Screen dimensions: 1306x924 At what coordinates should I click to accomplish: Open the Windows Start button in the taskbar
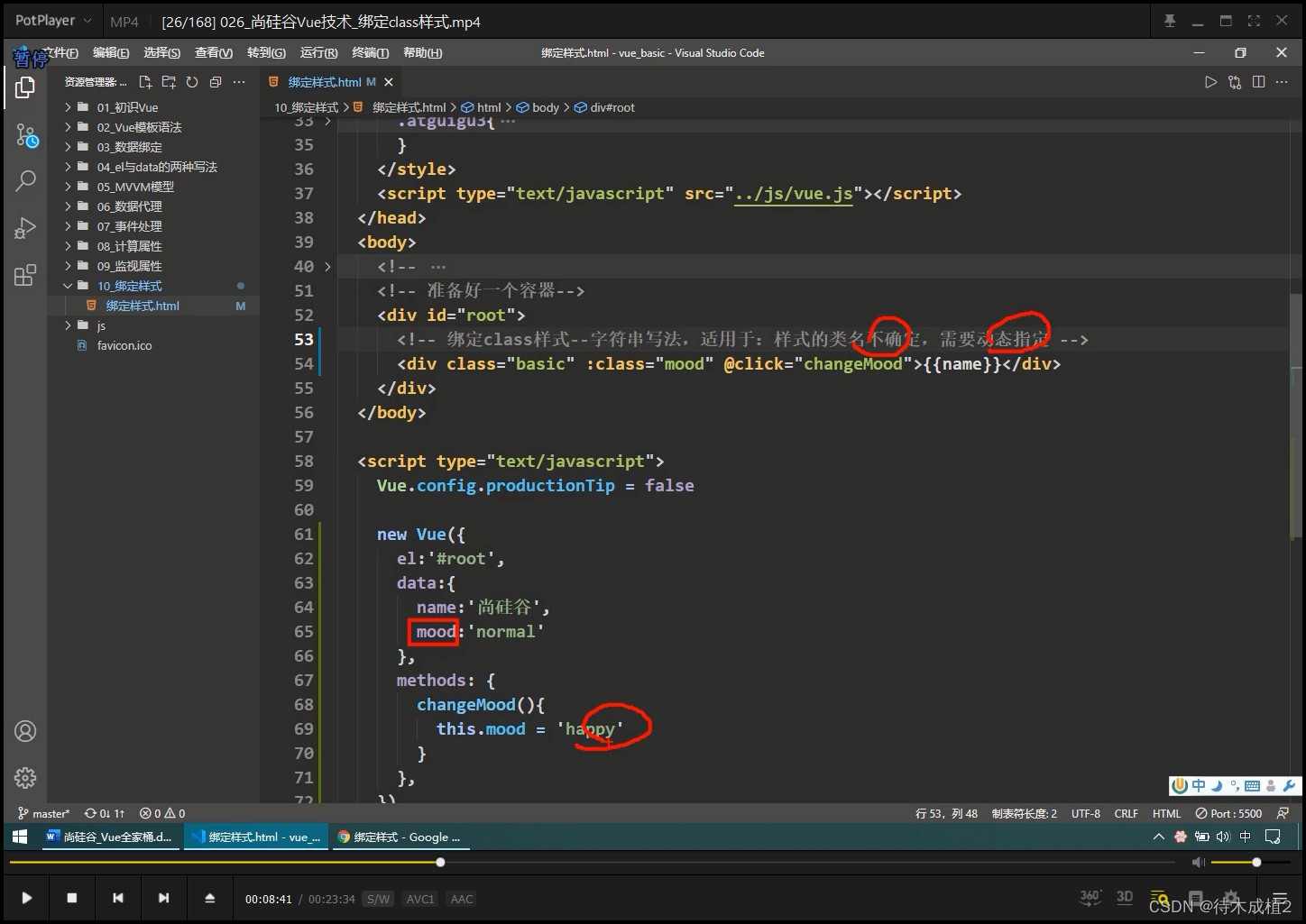20,837
